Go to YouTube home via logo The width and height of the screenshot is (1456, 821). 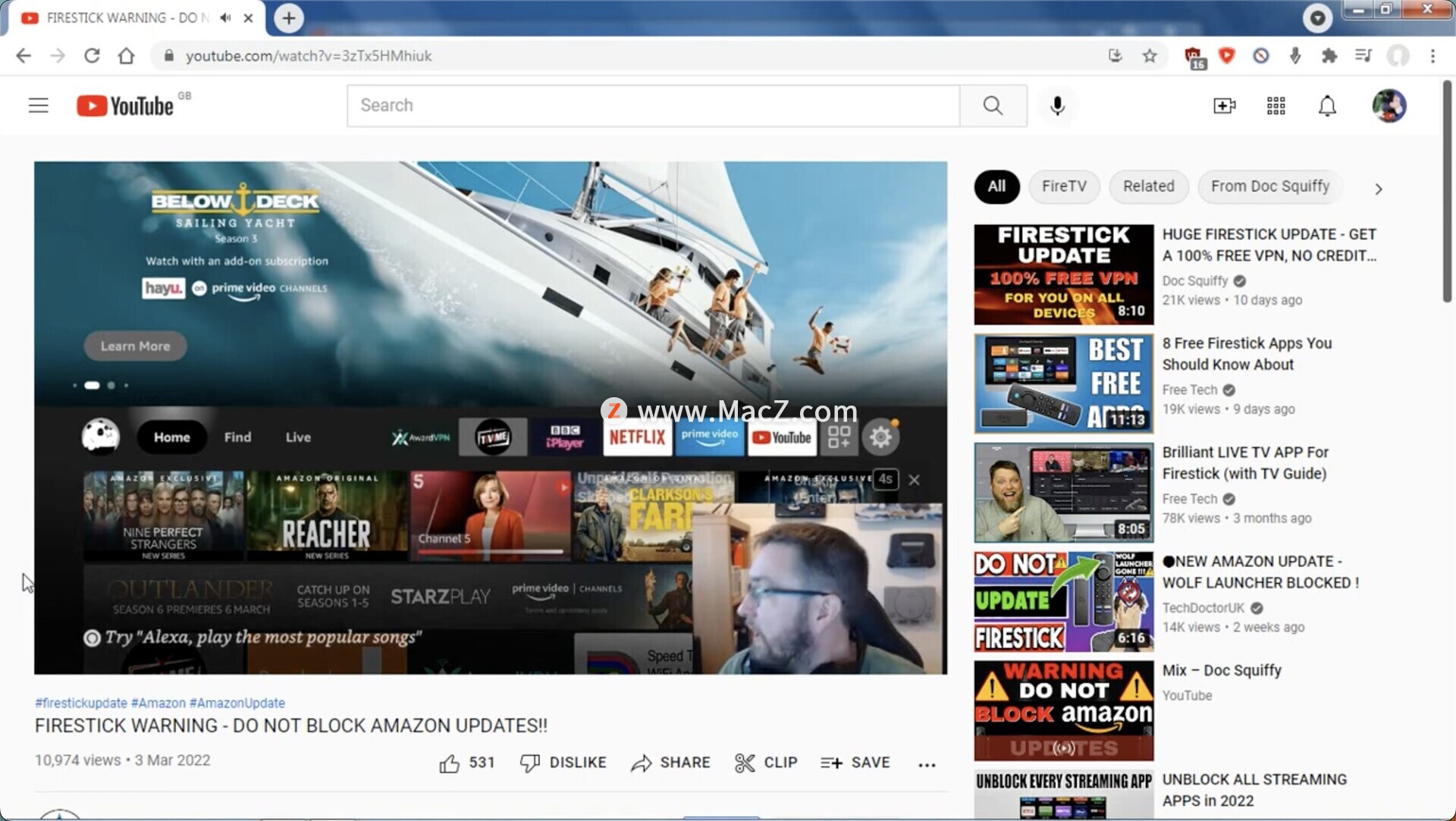pyautogui.click(x=125, y=105)
